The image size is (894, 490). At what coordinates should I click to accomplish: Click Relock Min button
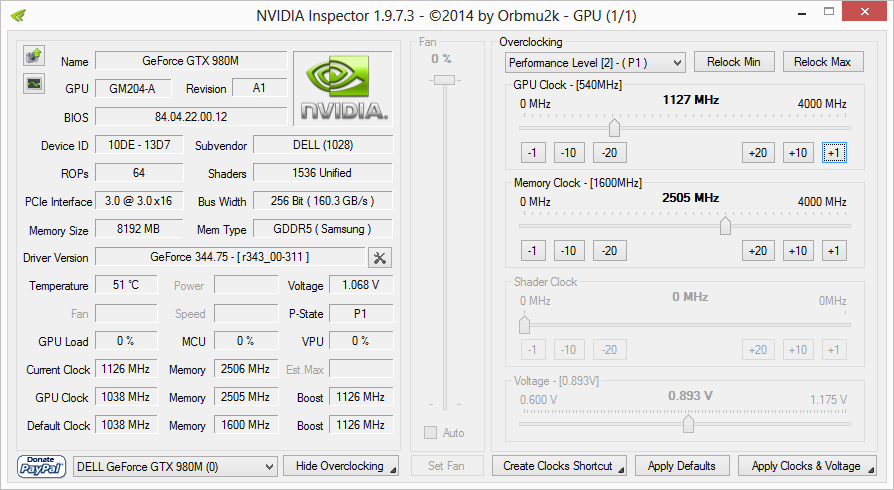[734, 62]
